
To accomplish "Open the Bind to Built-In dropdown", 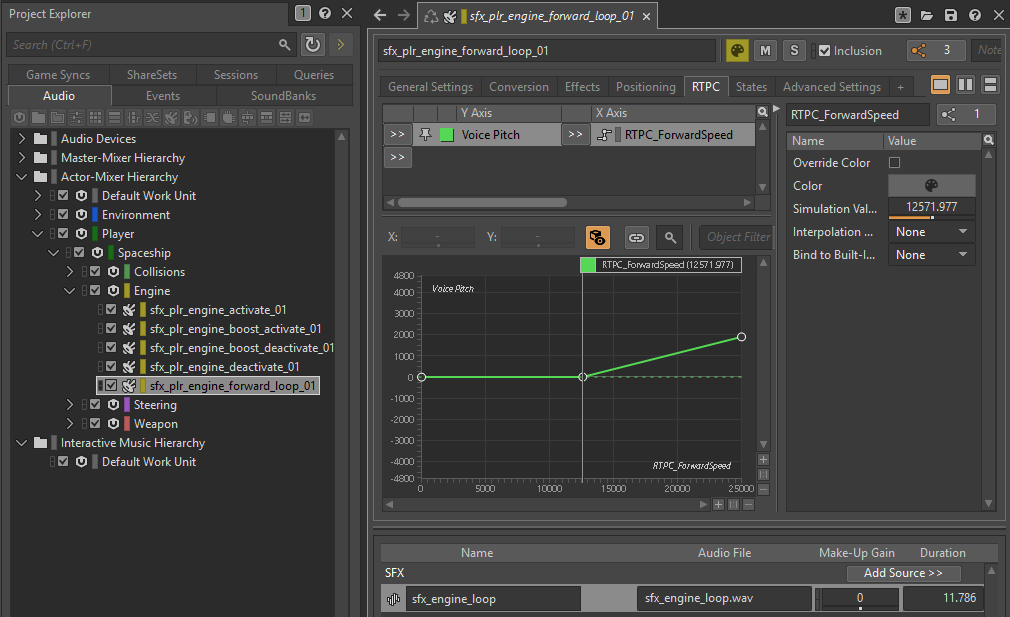I will (x=931, y=255).
